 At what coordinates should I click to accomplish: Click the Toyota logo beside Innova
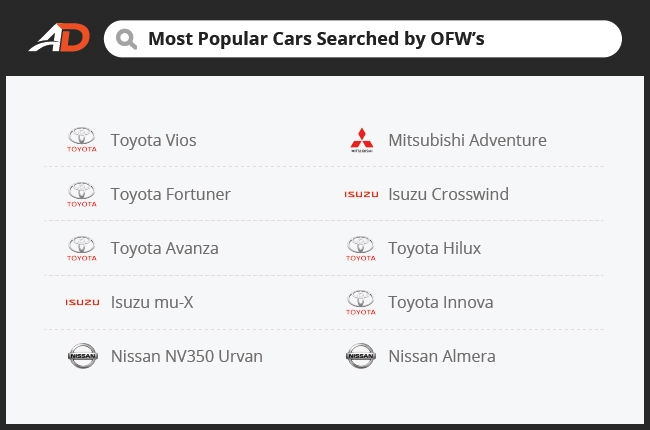tap(361, 302)
